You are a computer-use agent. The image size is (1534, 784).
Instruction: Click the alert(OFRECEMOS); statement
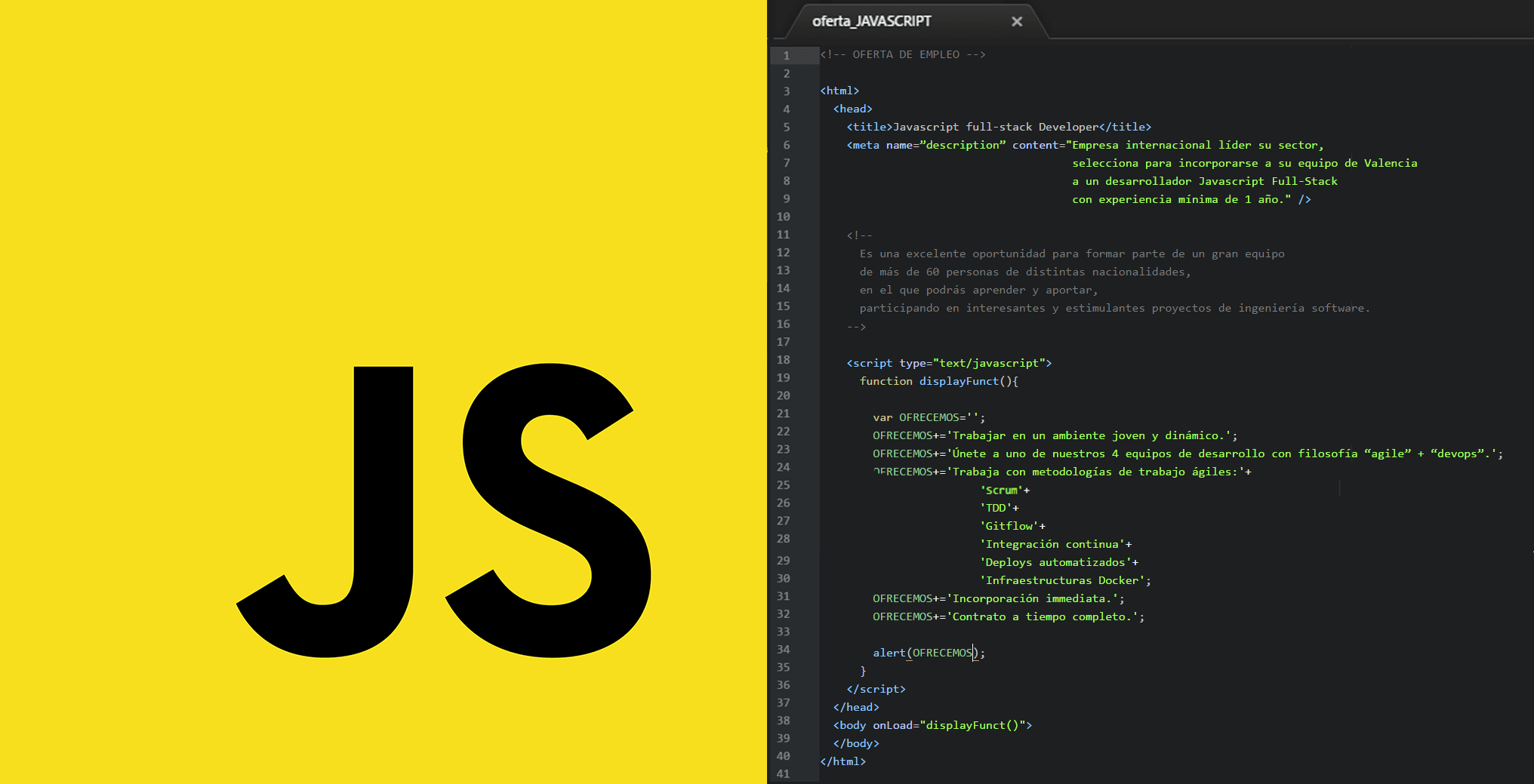[x=929, y=653]
